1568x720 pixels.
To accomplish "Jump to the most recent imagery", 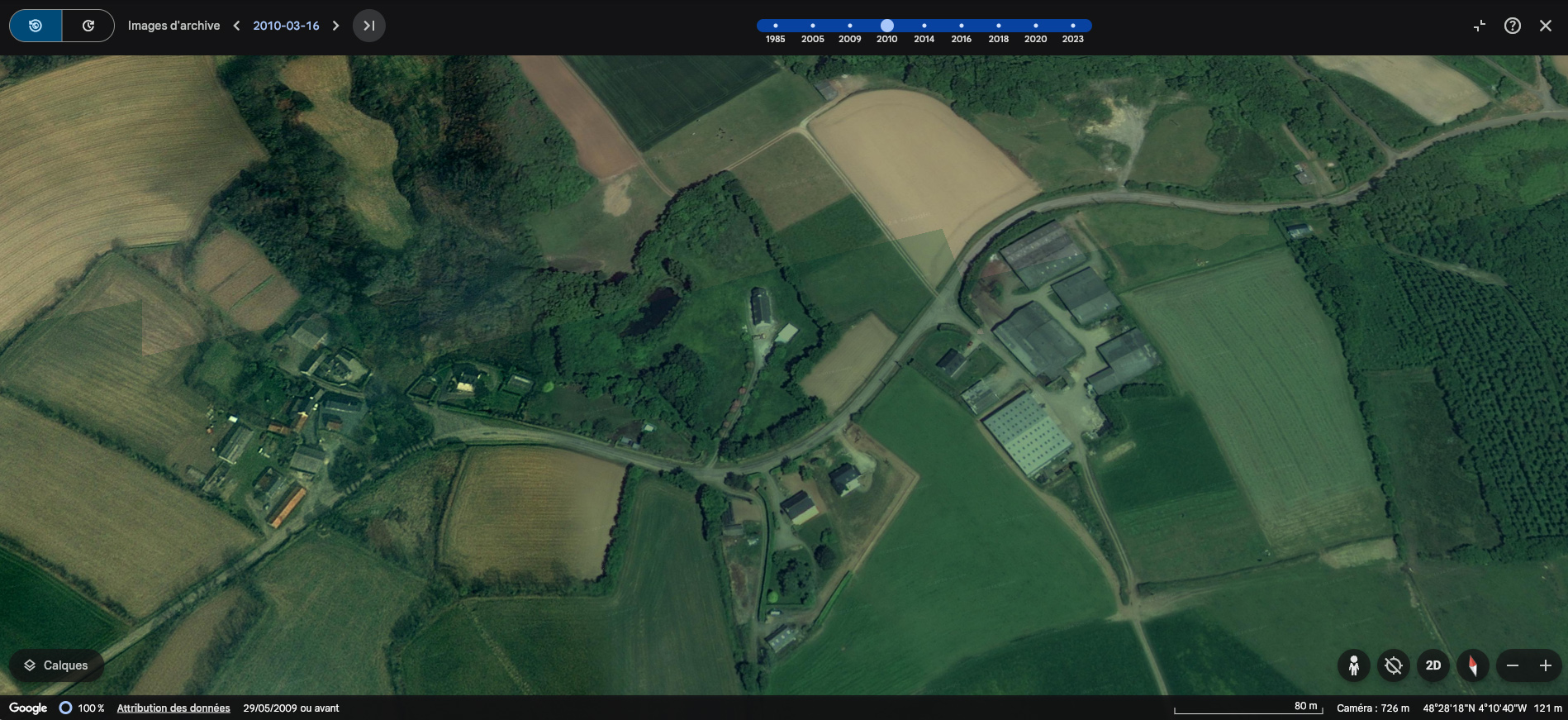I will coord(369,26).
